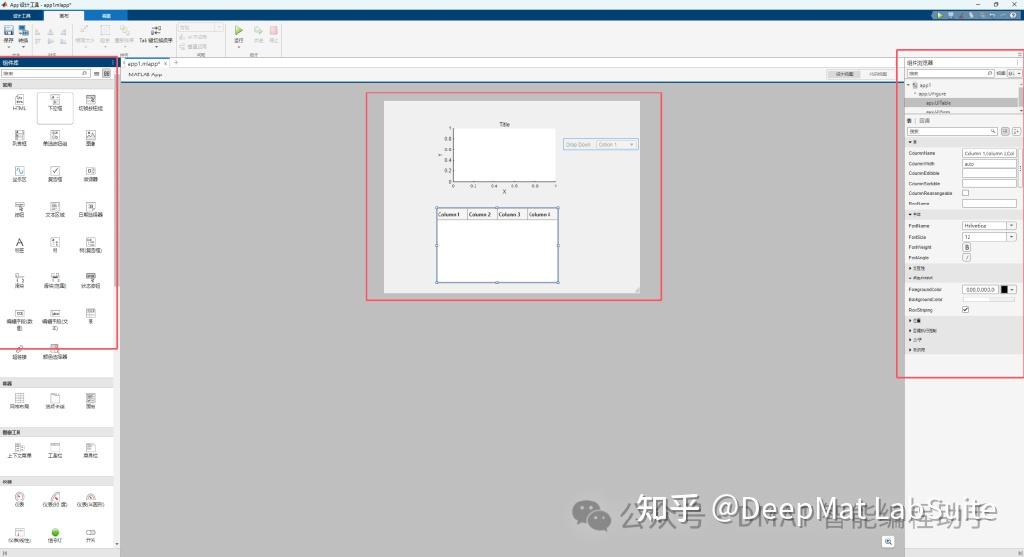1024x557 pixels.
Task: Toggle italic FontAngle button
Action: 967,257
